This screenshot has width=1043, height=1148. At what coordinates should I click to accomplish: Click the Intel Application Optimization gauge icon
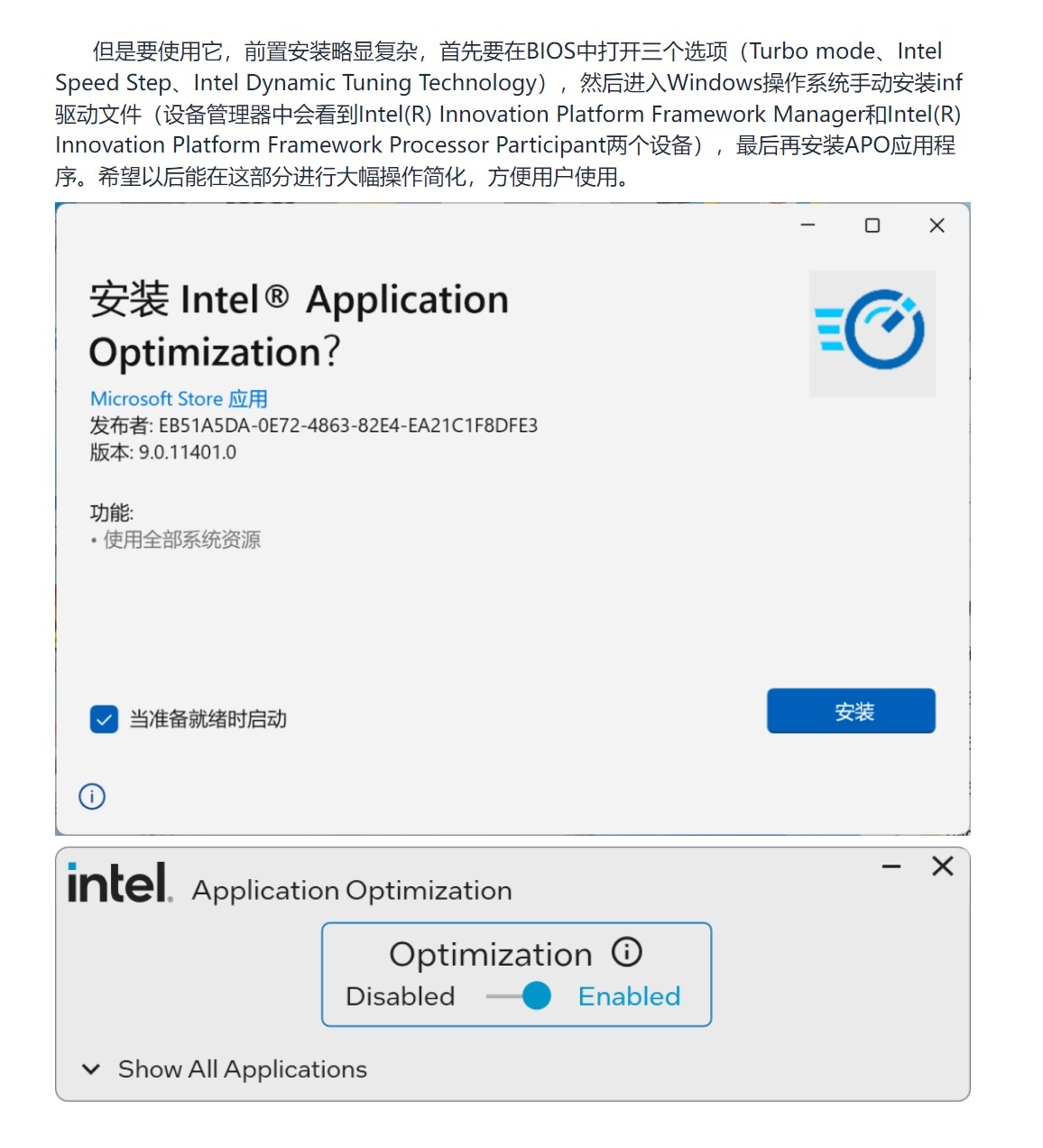pos(872,333)
